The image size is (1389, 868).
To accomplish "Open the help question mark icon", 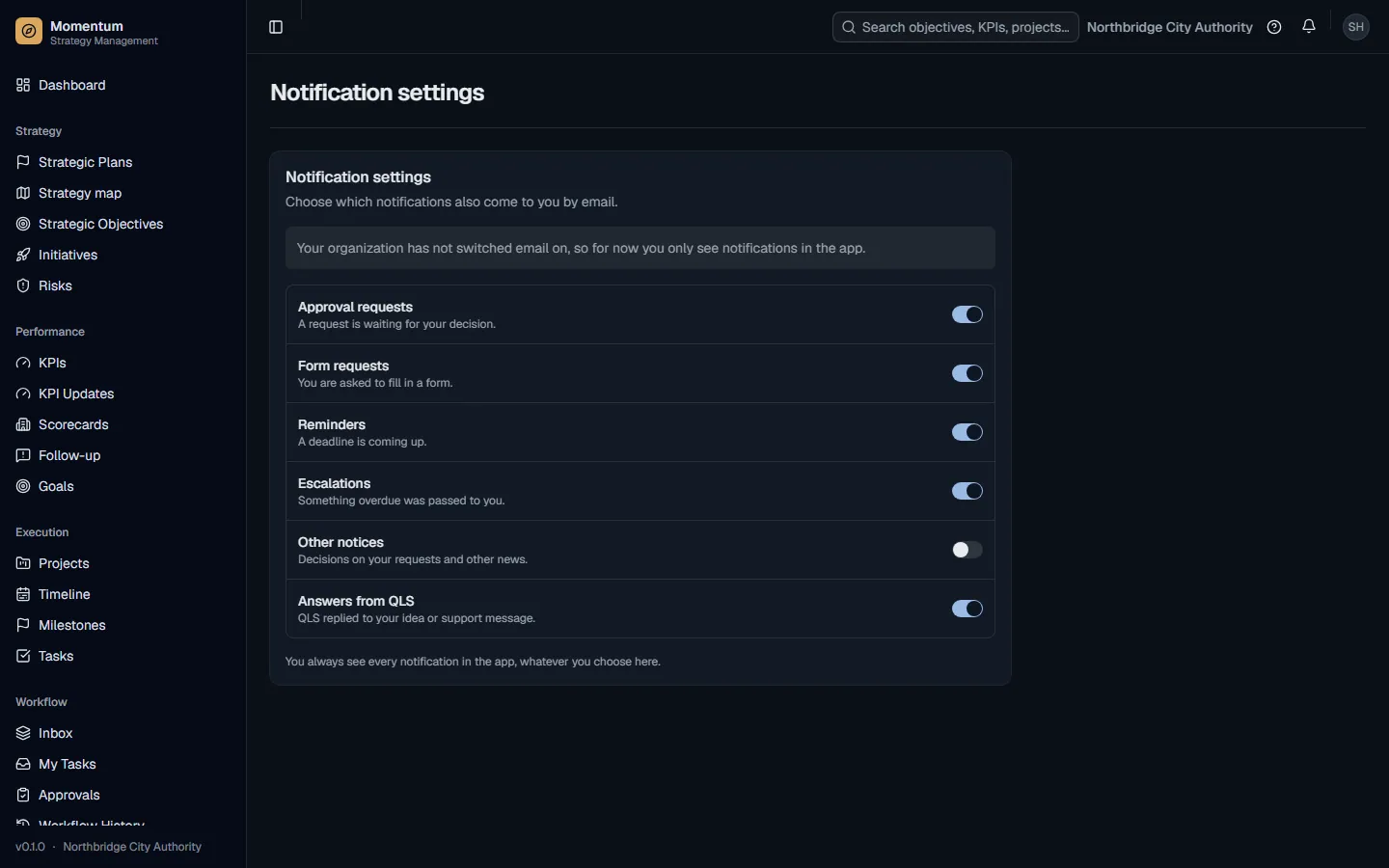I will [1274, 27].
